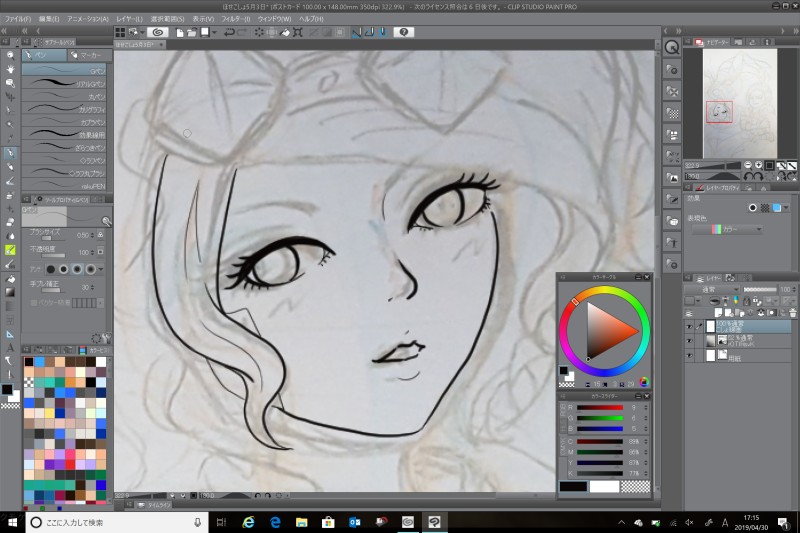Open layer color effect dropdown arrow

786,208
